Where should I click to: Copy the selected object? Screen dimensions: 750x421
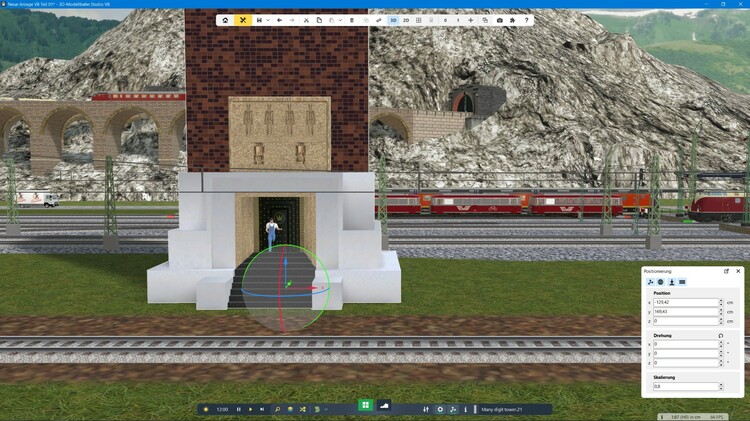click(319, 20)
